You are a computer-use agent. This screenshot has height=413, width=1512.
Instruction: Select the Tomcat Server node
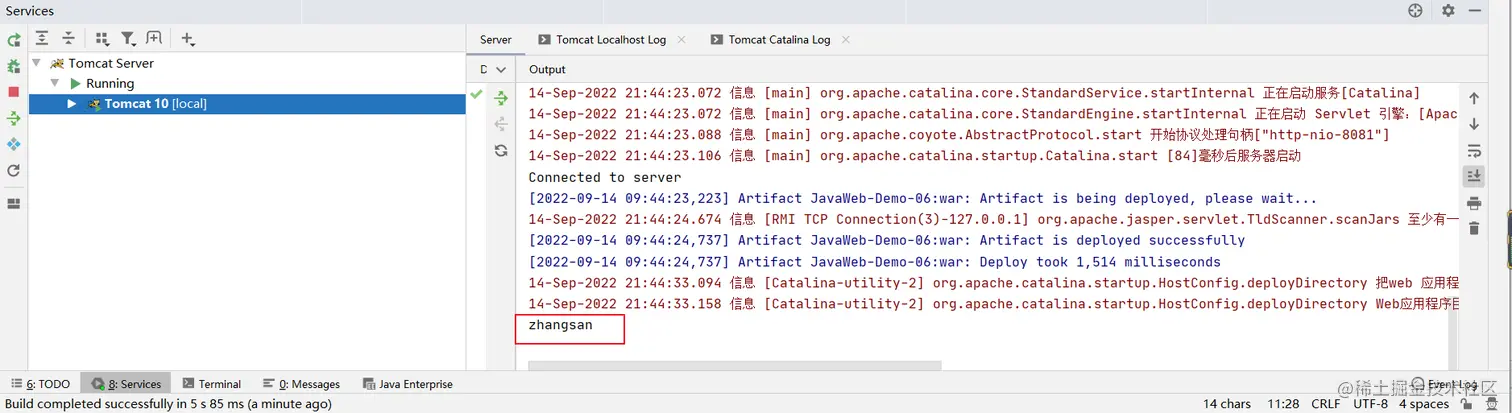click(111, 63)
